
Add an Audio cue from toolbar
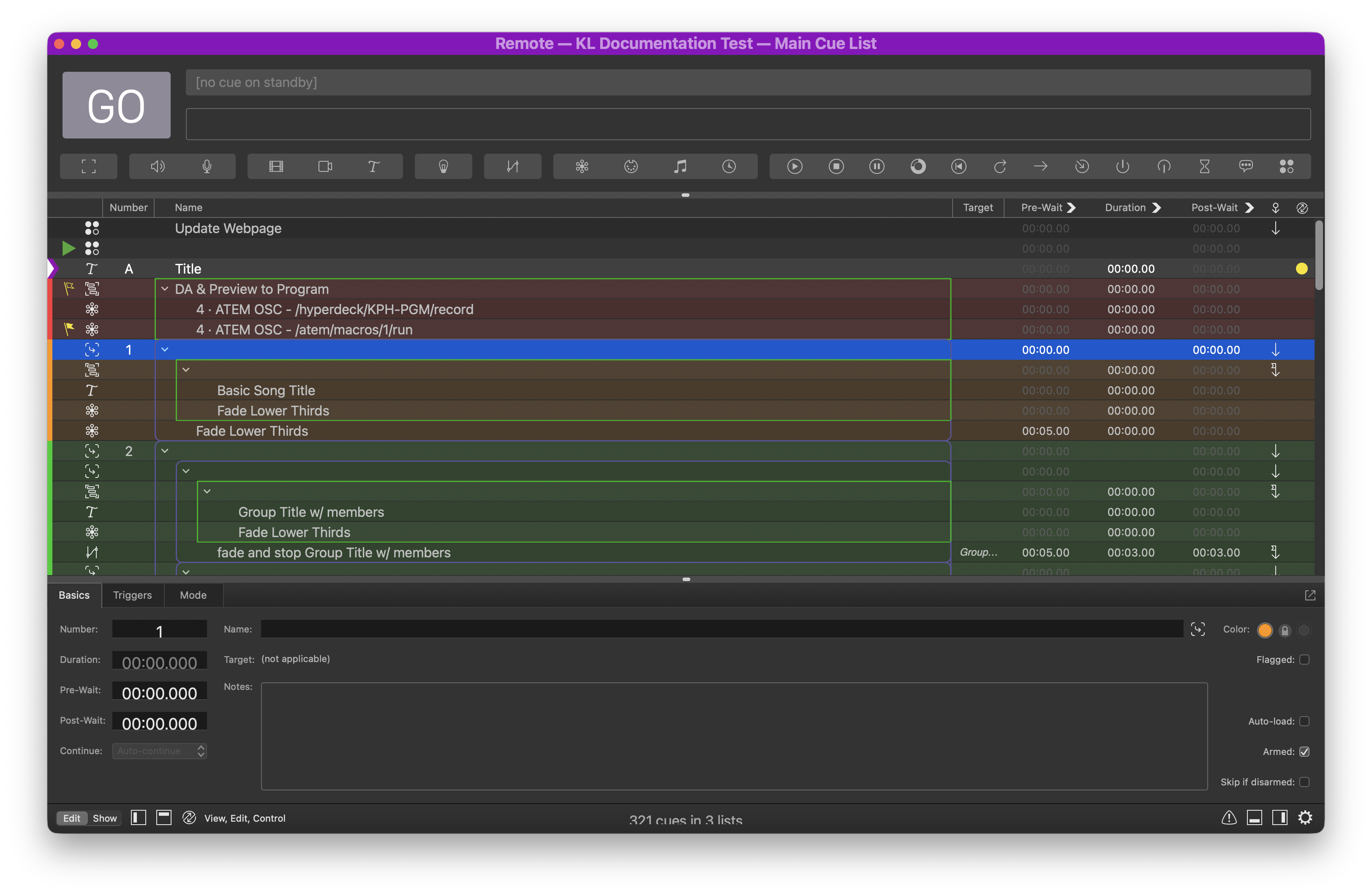click(158, 166)
